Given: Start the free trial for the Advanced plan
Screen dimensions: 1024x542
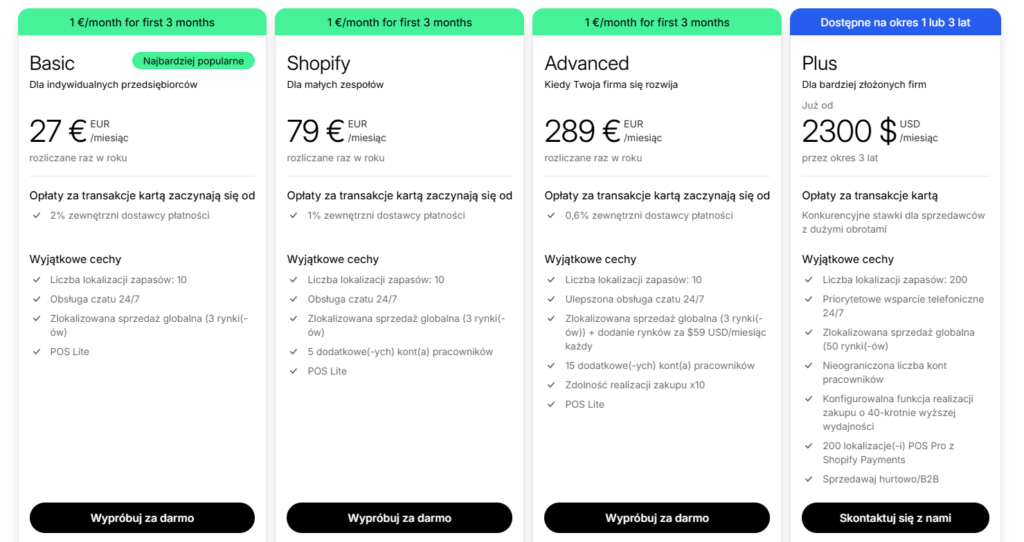Looking at the screenshot, I should 657,518.
